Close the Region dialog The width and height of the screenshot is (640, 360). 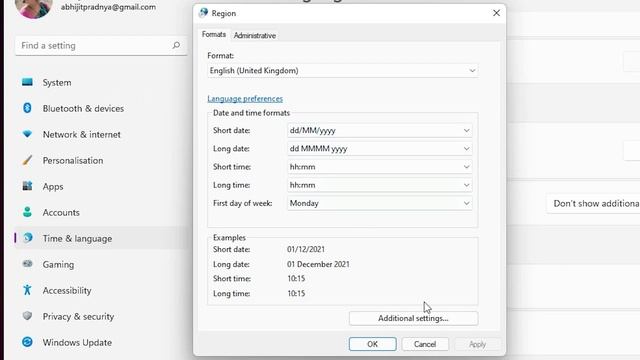click(x=496, y=13)
